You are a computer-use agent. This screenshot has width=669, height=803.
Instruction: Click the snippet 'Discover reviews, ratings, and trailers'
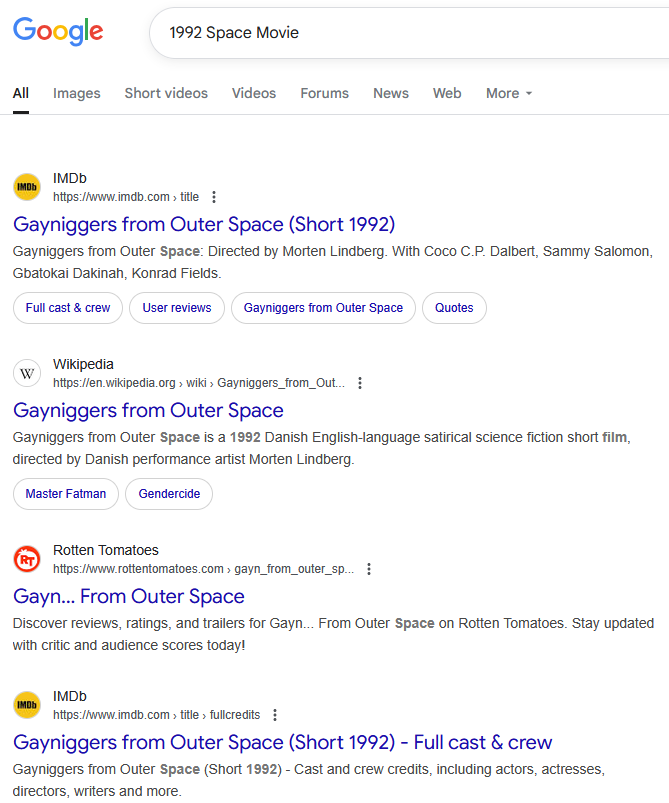click(139, 623)
